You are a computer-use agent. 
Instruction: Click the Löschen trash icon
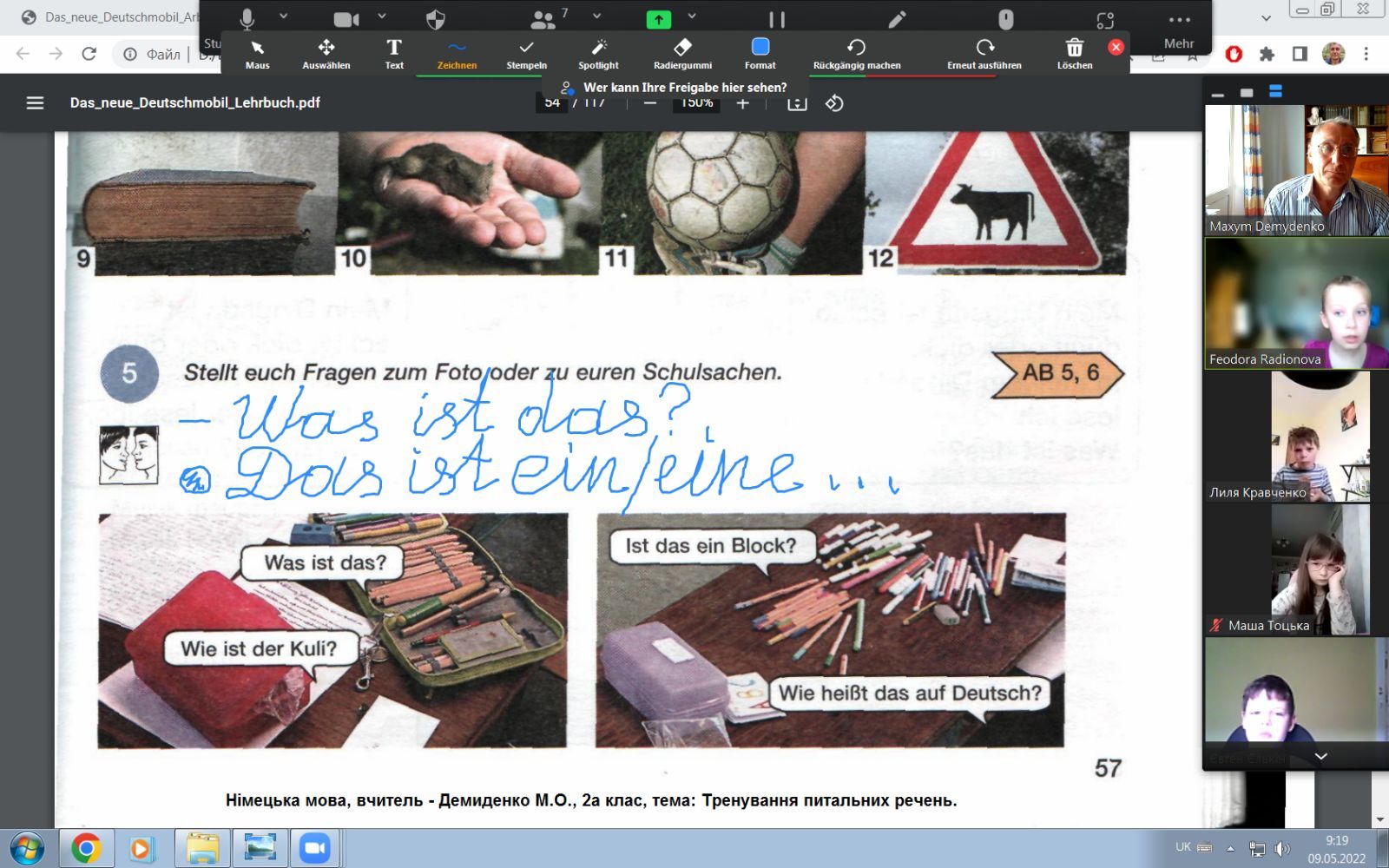1074,53
